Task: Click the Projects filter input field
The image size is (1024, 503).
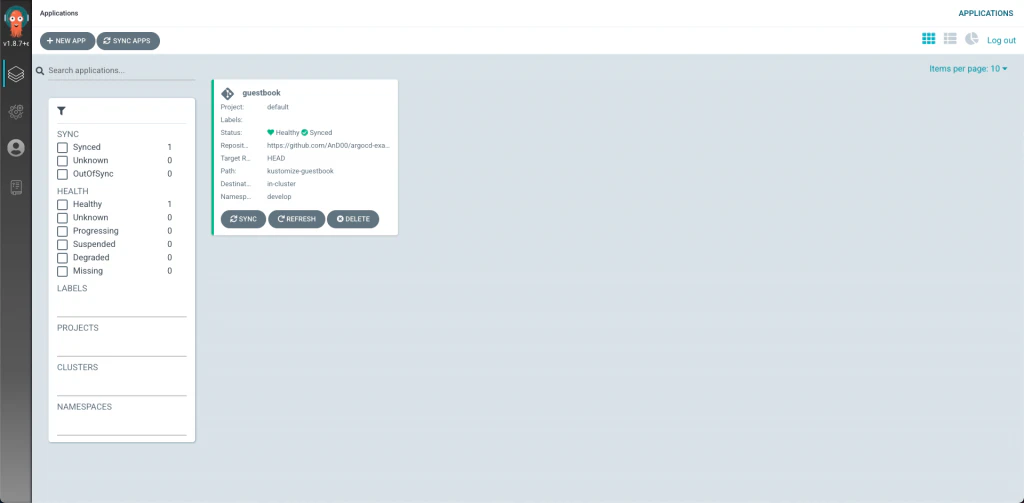Action: click(121, 346)
